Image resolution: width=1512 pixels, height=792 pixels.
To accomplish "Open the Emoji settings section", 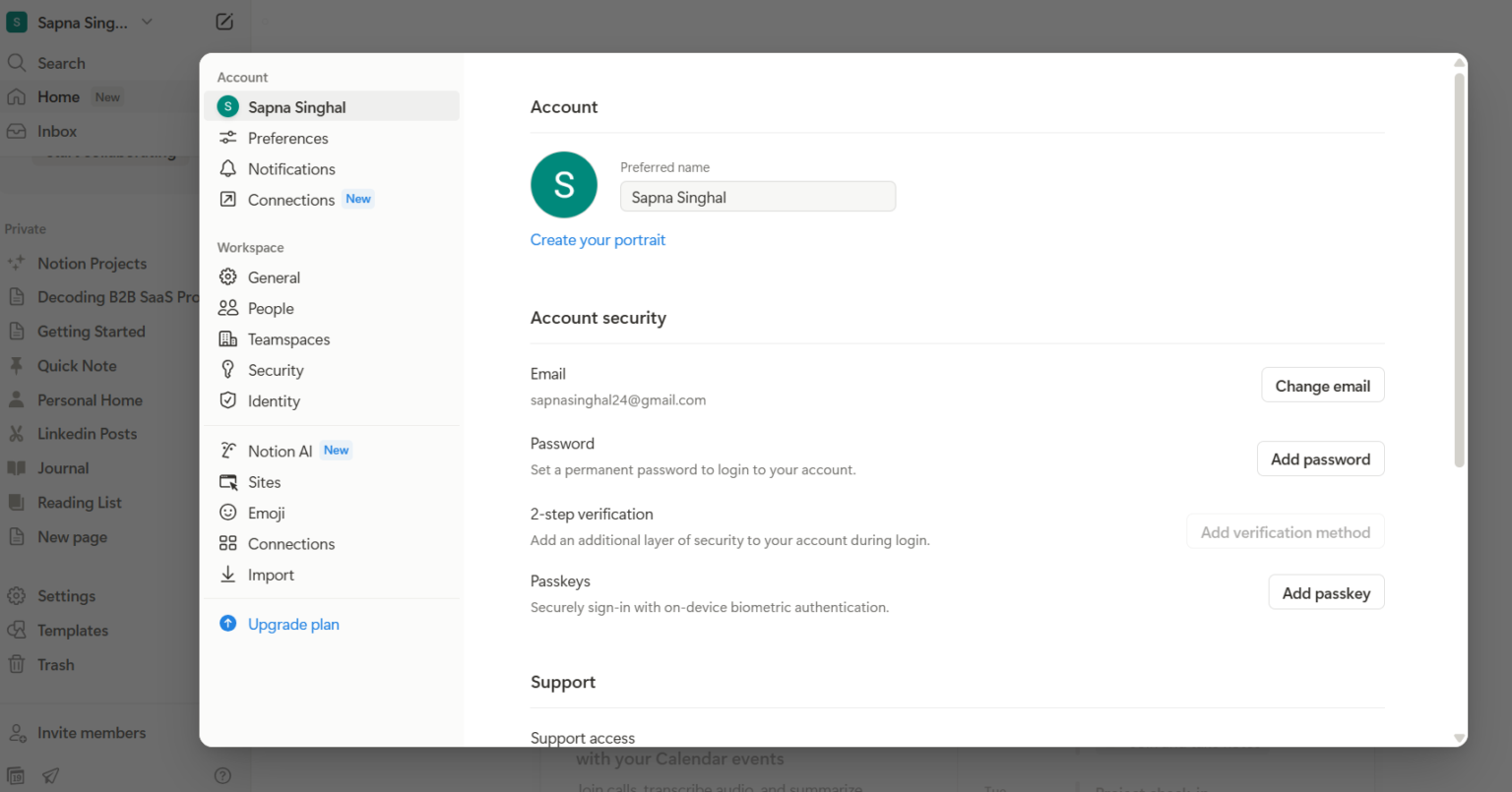I will (x=266, y=513).
